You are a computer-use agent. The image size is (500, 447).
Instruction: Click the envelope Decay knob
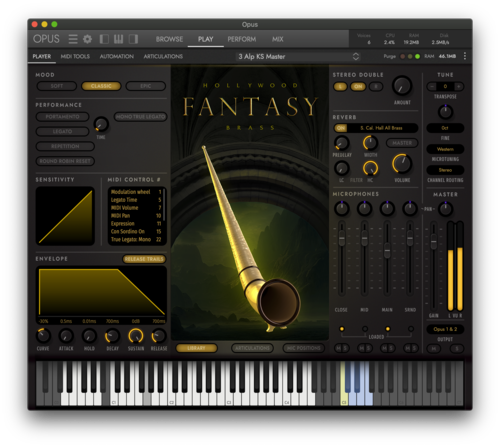tap(112, 336)
